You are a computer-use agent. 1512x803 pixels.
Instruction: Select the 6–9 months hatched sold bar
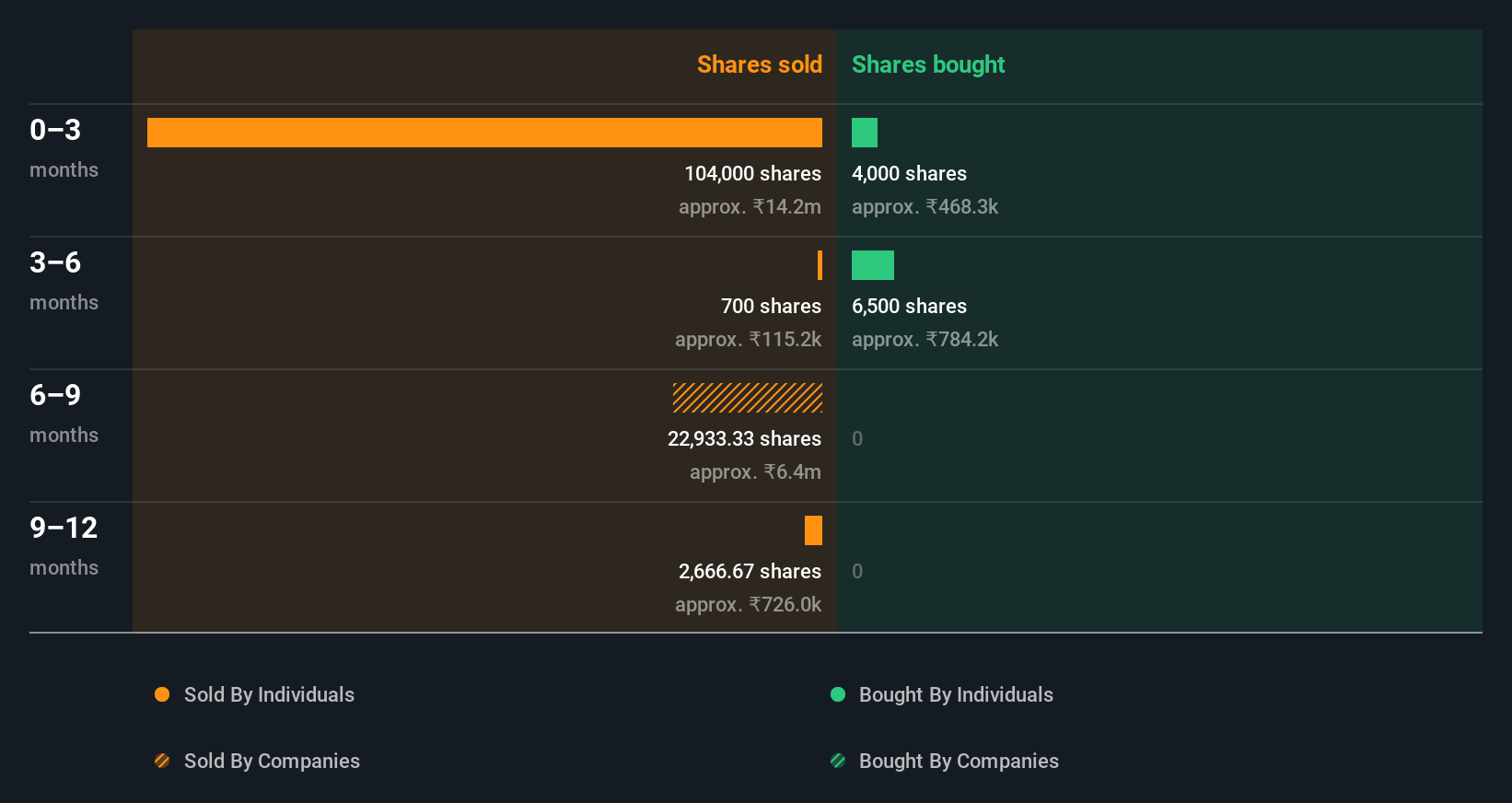point(748,398)
